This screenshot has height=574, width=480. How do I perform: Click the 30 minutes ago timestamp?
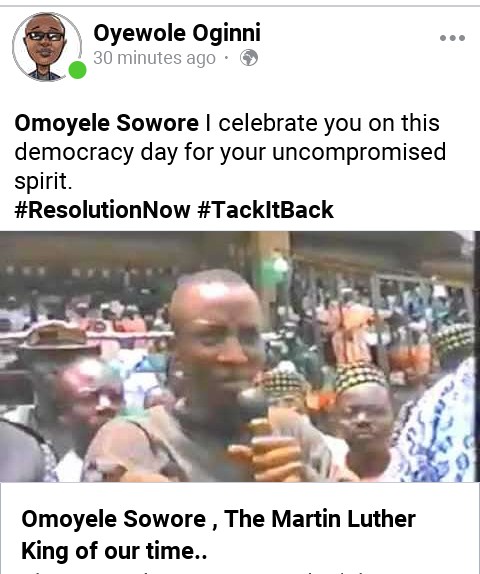point(154,58)
